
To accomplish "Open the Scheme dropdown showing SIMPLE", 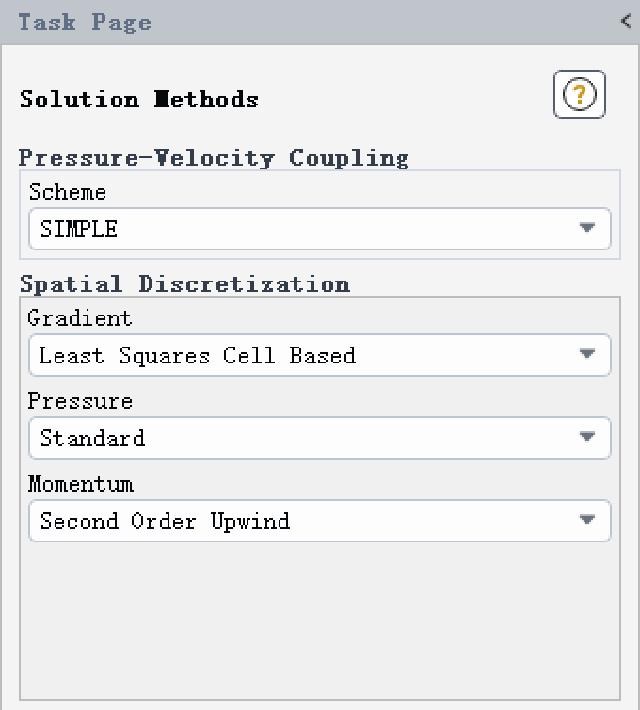I will [x=320, y=229].
